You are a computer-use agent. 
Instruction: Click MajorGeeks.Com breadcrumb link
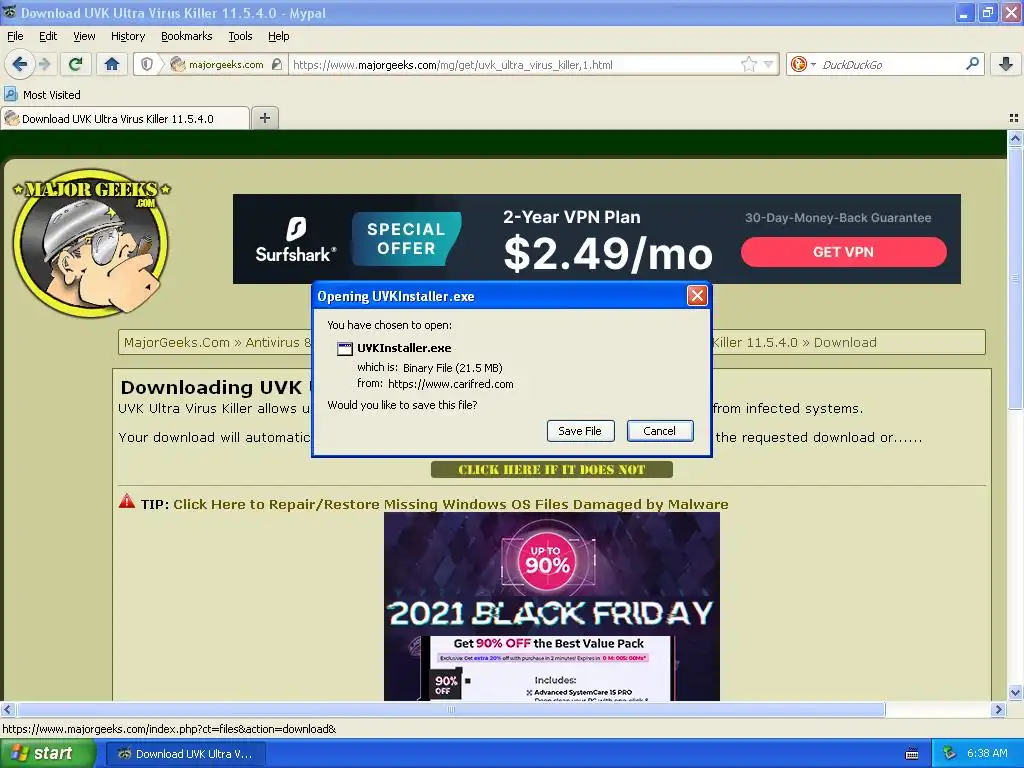click(x=177, y=342)
